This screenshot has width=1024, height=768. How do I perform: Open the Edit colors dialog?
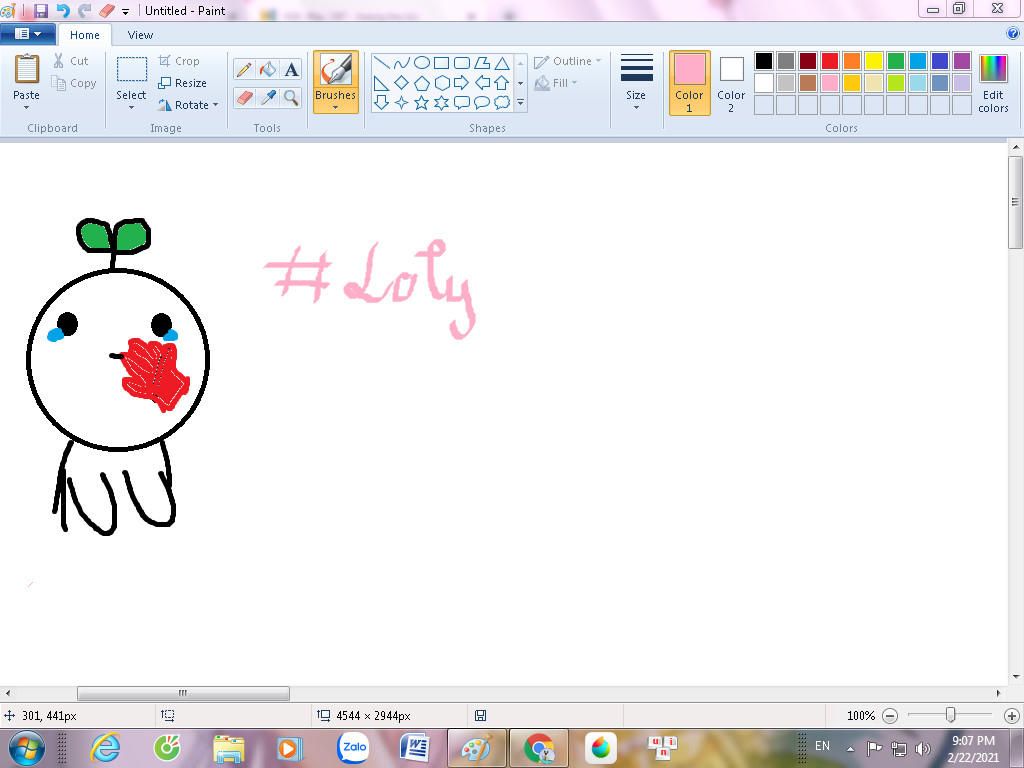pyautogui.click(x=993, y=84)
